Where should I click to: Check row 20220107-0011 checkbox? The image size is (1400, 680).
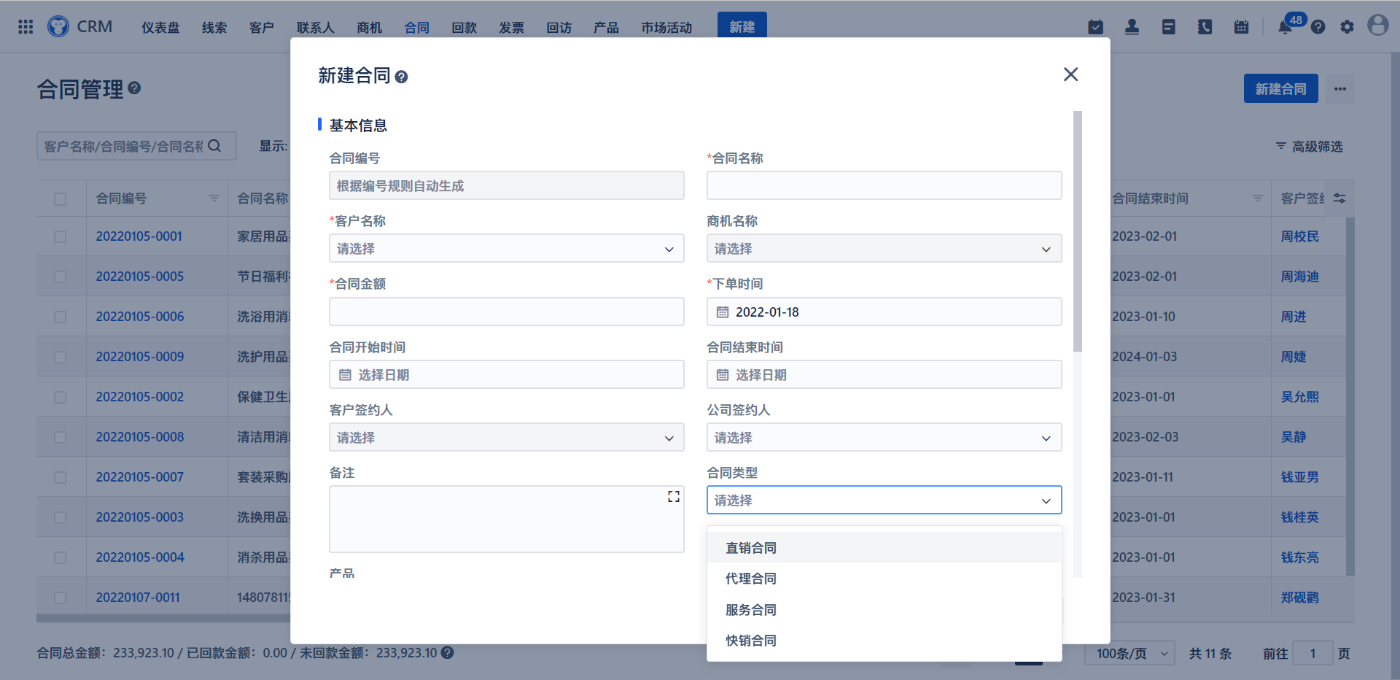(x=60, y=597)
